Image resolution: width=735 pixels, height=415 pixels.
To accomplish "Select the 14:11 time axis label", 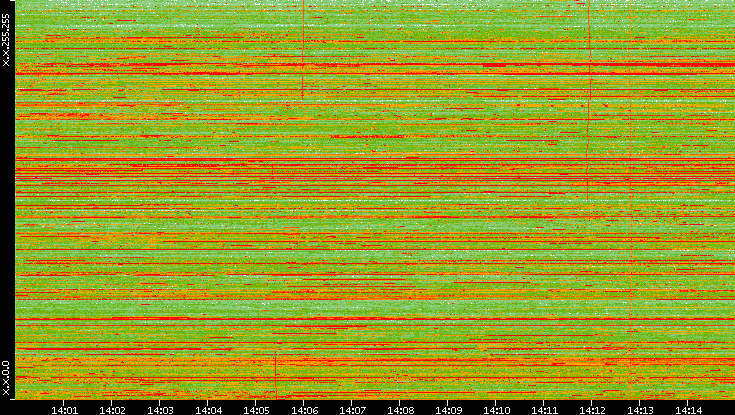I will coord(544,411).
